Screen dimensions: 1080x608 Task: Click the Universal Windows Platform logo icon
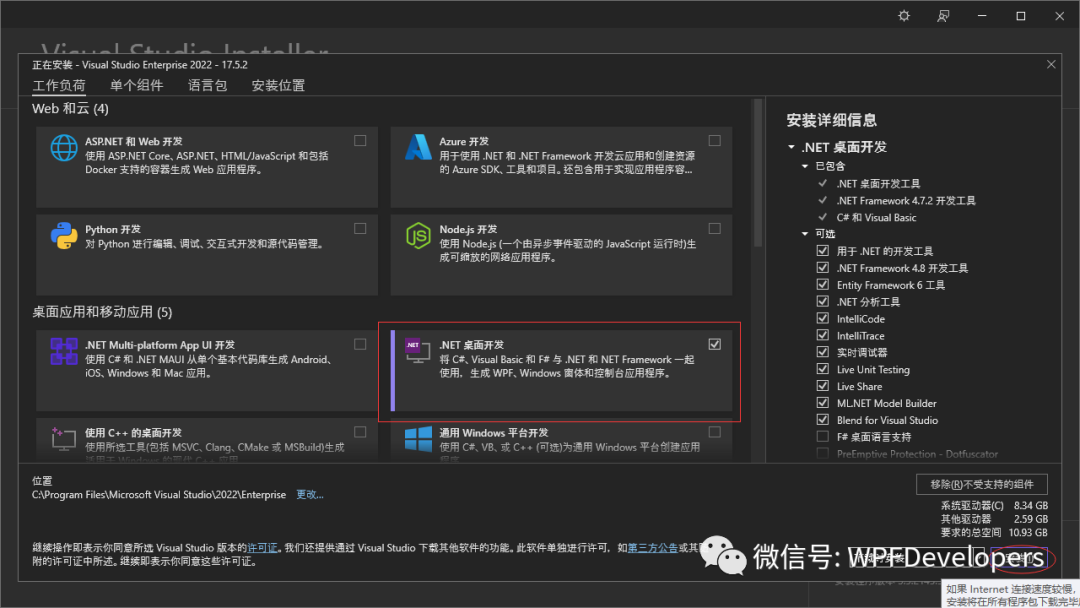coord(418,439)
